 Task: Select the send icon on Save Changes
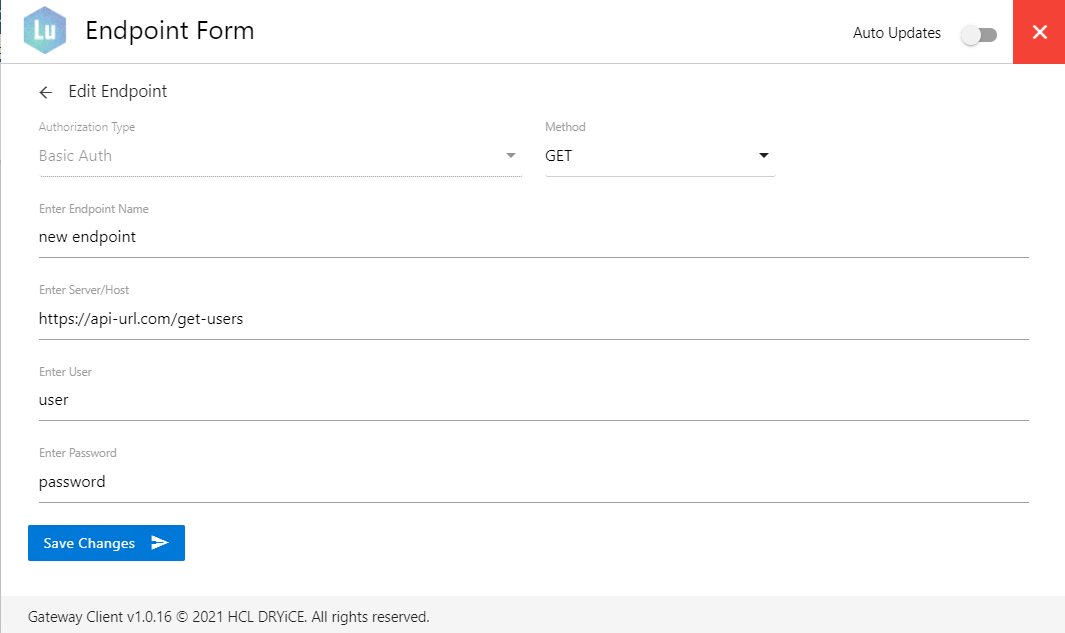pyautogui.click(x=161, y=543)
